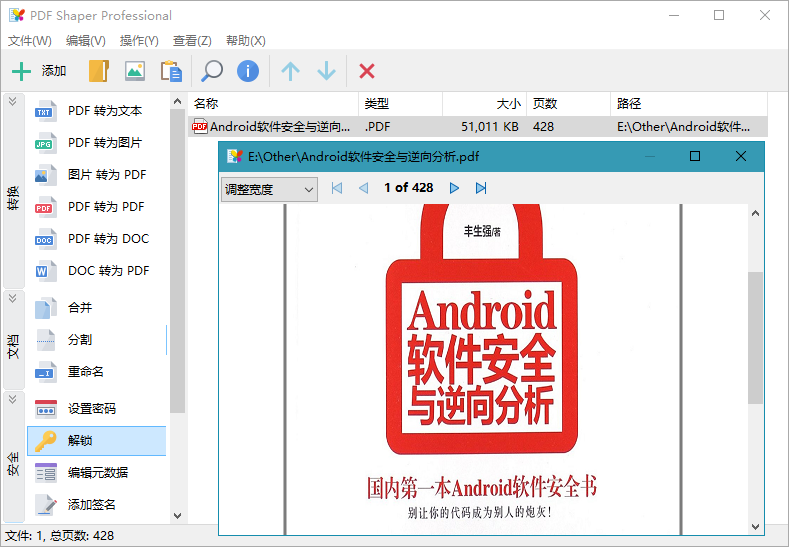Go to next page in preview
The width and height of the screenshot is (789, 547).
point(454,188)
